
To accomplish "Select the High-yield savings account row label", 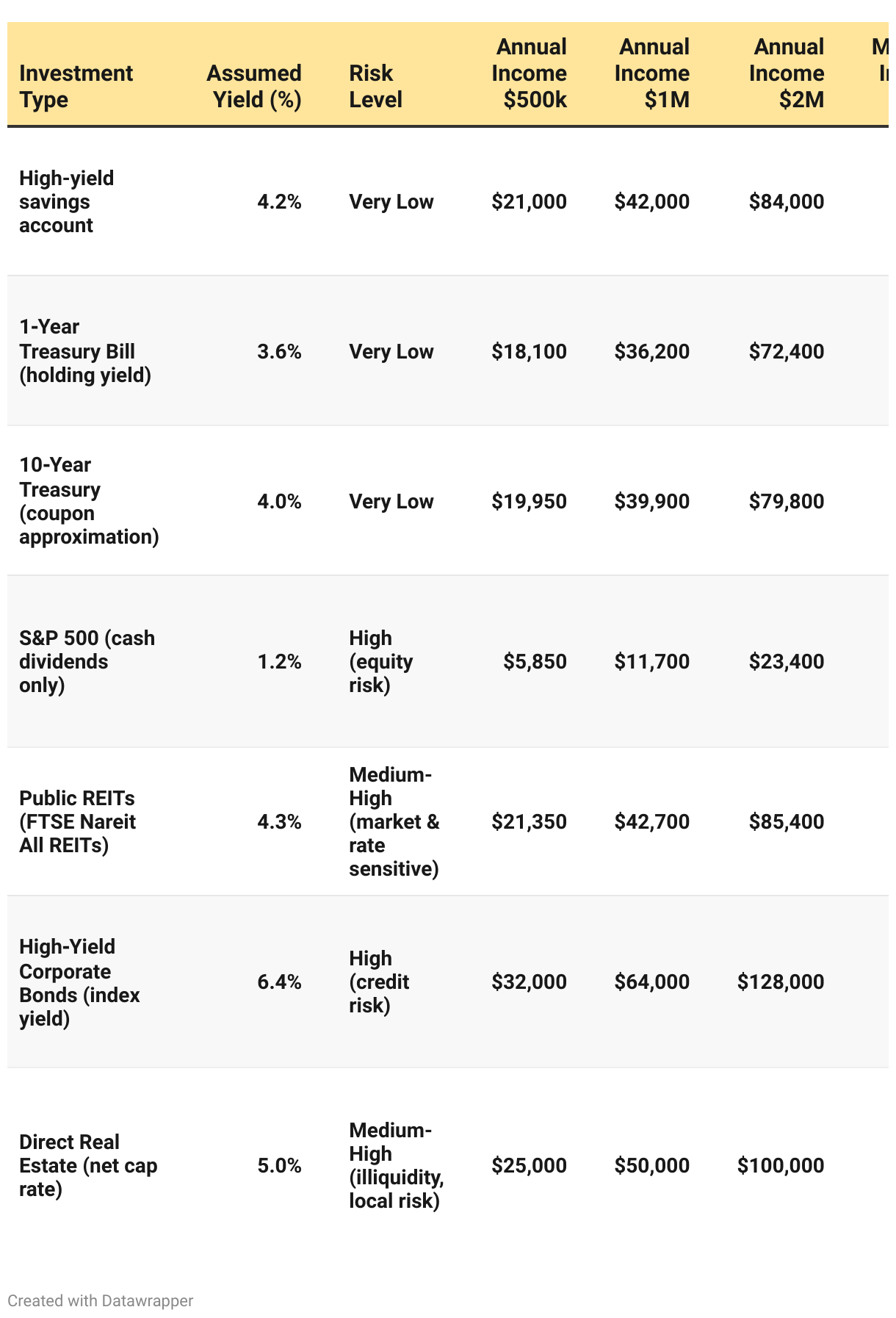I will (x=66, y=201).
